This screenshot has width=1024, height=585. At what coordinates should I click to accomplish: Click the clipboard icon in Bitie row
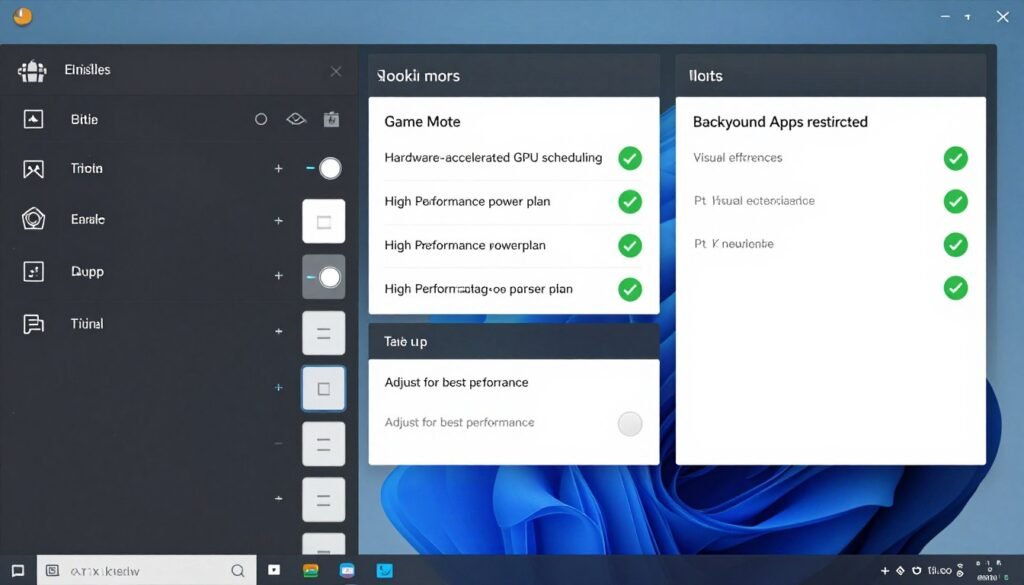click(x=331, y=119)
